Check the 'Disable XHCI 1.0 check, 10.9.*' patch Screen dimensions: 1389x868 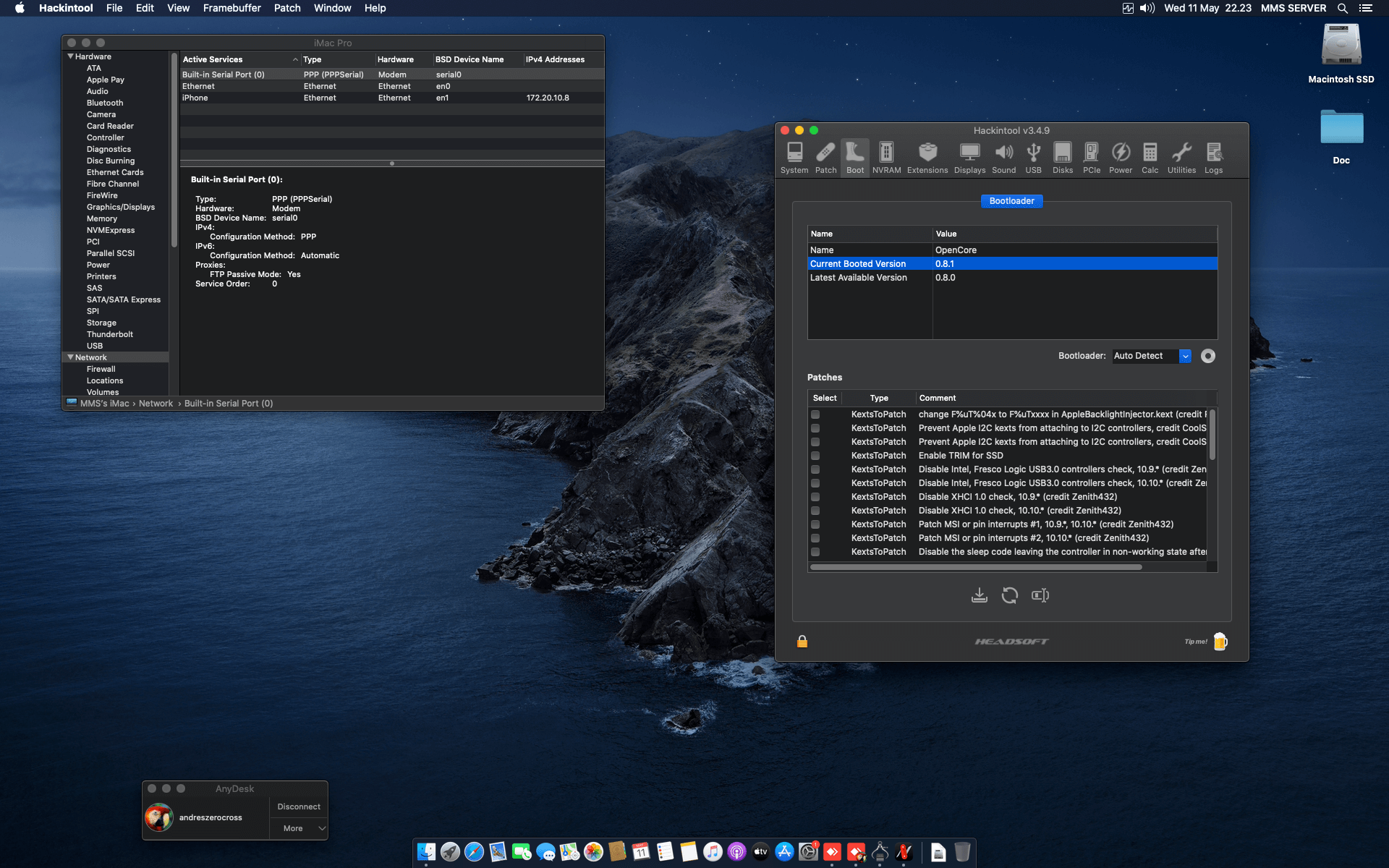815,496
